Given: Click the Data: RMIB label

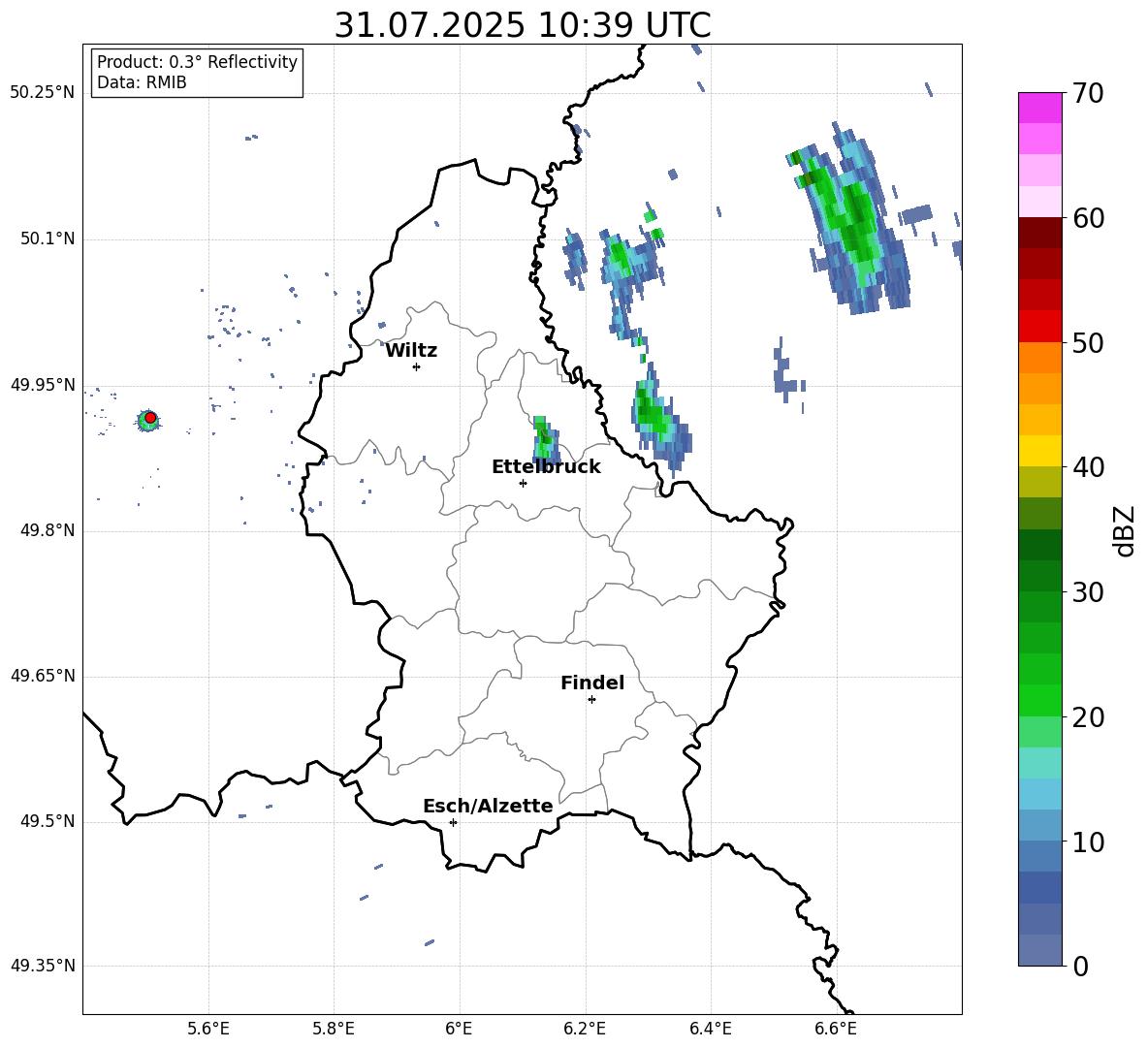Looking at the screenshot, I should pyautogui.click(x=142, y=82).
